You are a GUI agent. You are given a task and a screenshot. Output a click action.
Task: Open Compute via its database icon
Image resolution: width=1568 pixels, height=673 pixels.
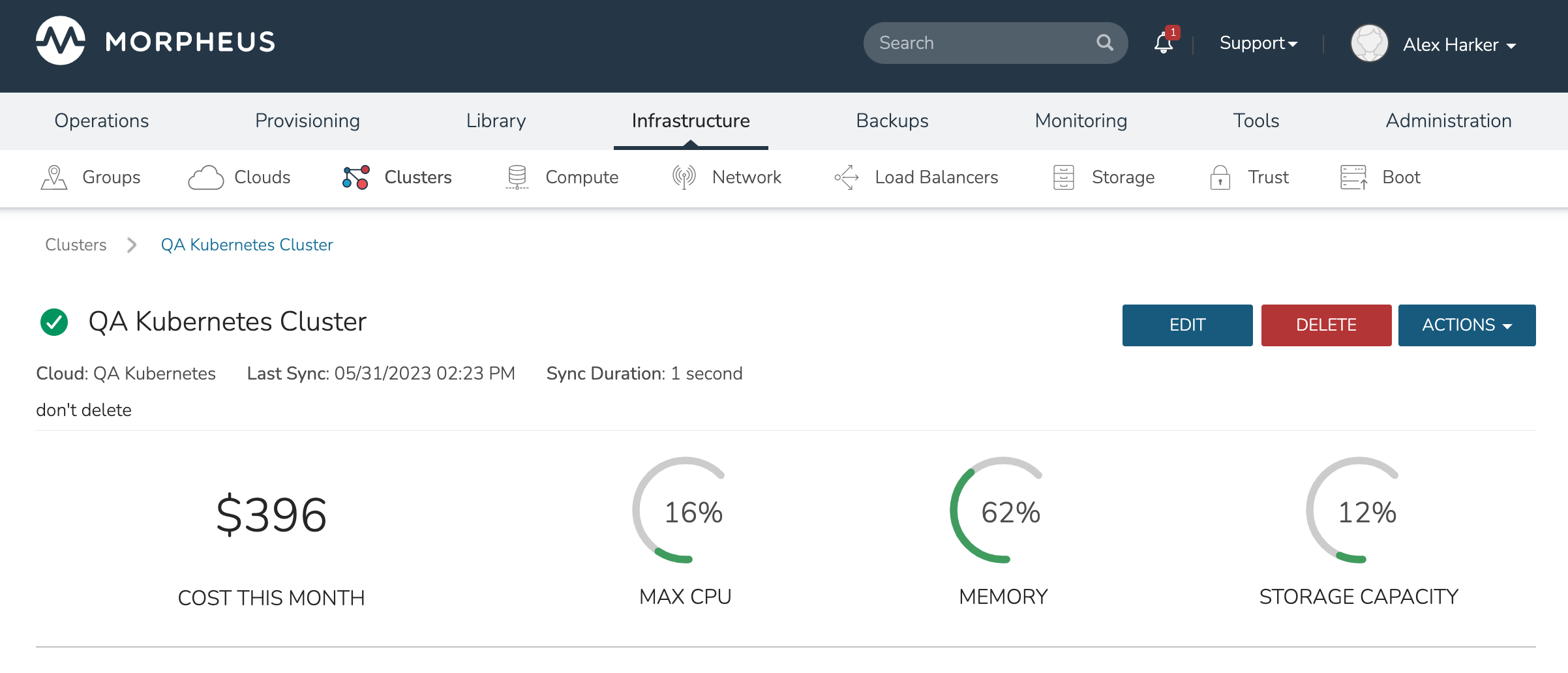[517, 177]
